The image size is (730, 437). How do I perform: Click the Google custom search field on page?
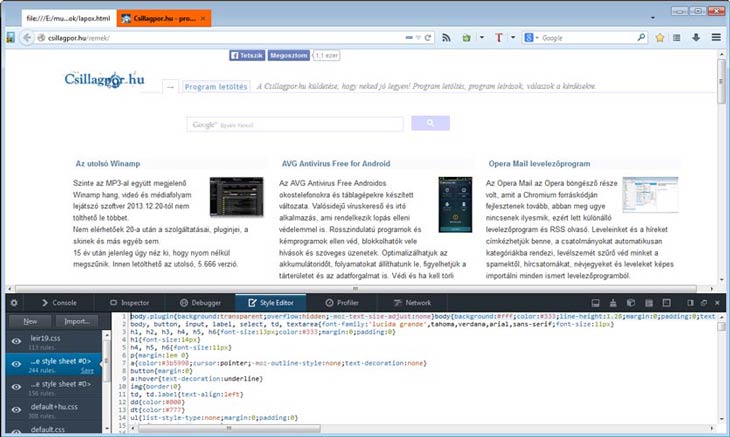tap(295, 124)
